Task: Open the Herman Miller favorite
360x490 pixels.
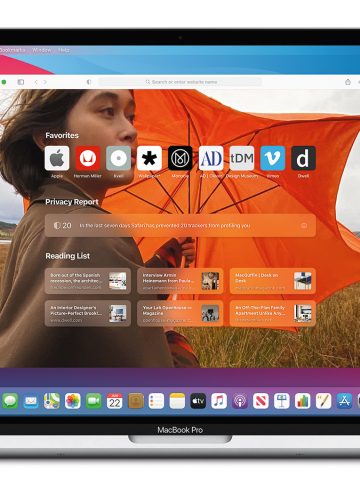Action: (88, 158)
